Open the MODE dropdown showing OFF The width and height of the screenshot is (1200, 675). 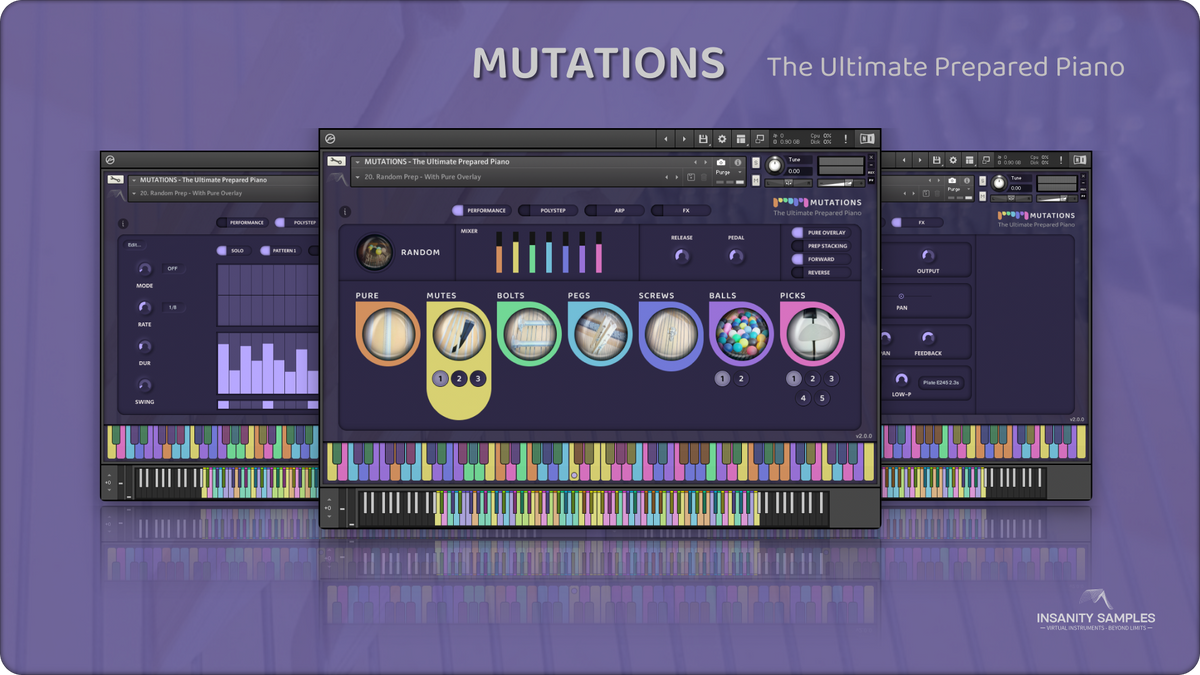[x=172, y=268]
